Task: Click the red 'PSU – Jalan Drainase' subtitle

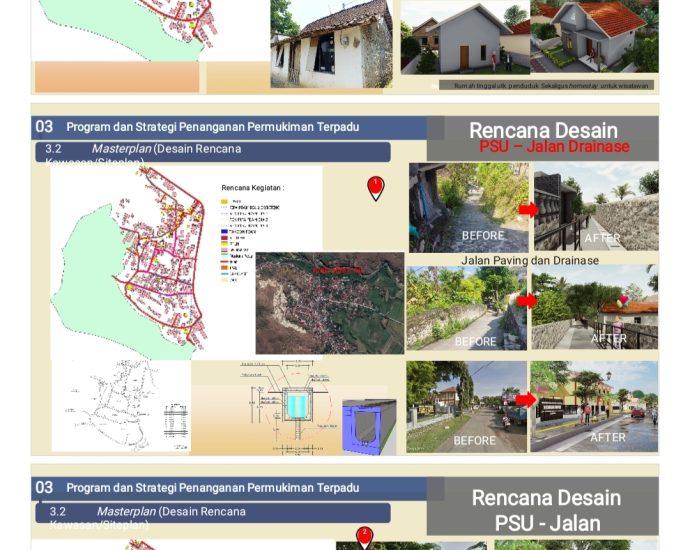Action: (553, 147)
